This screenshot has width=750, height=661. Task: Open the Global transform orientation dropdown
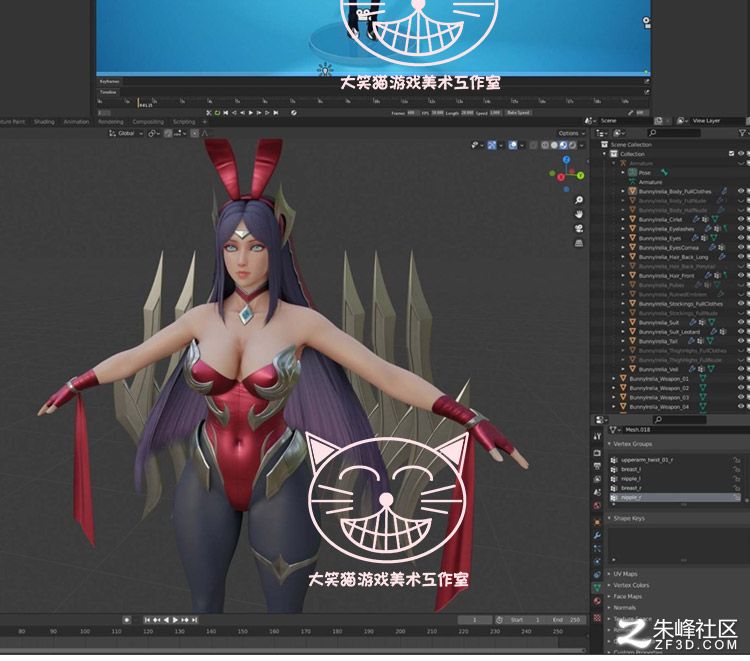coord(126,133)
